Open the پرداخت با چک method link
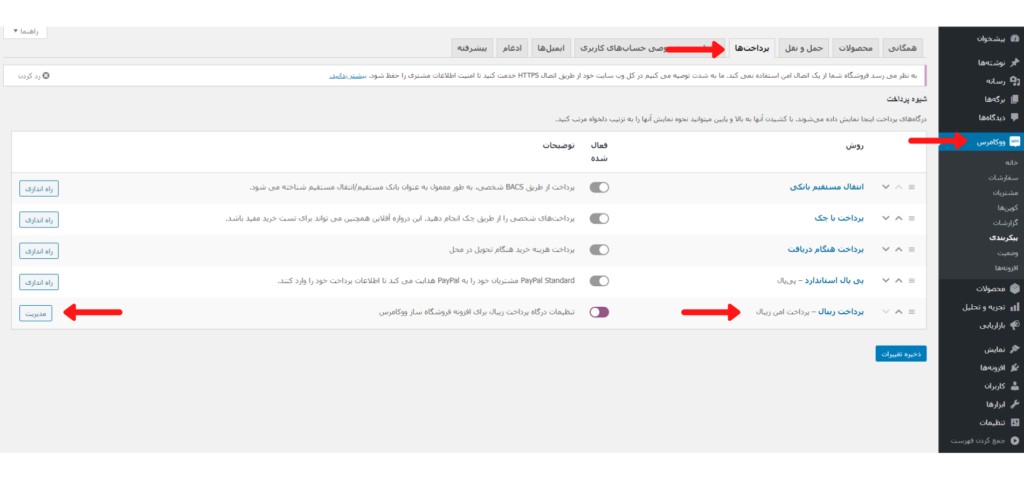Screen dimensions: 1024x496 tap(839, 218)
